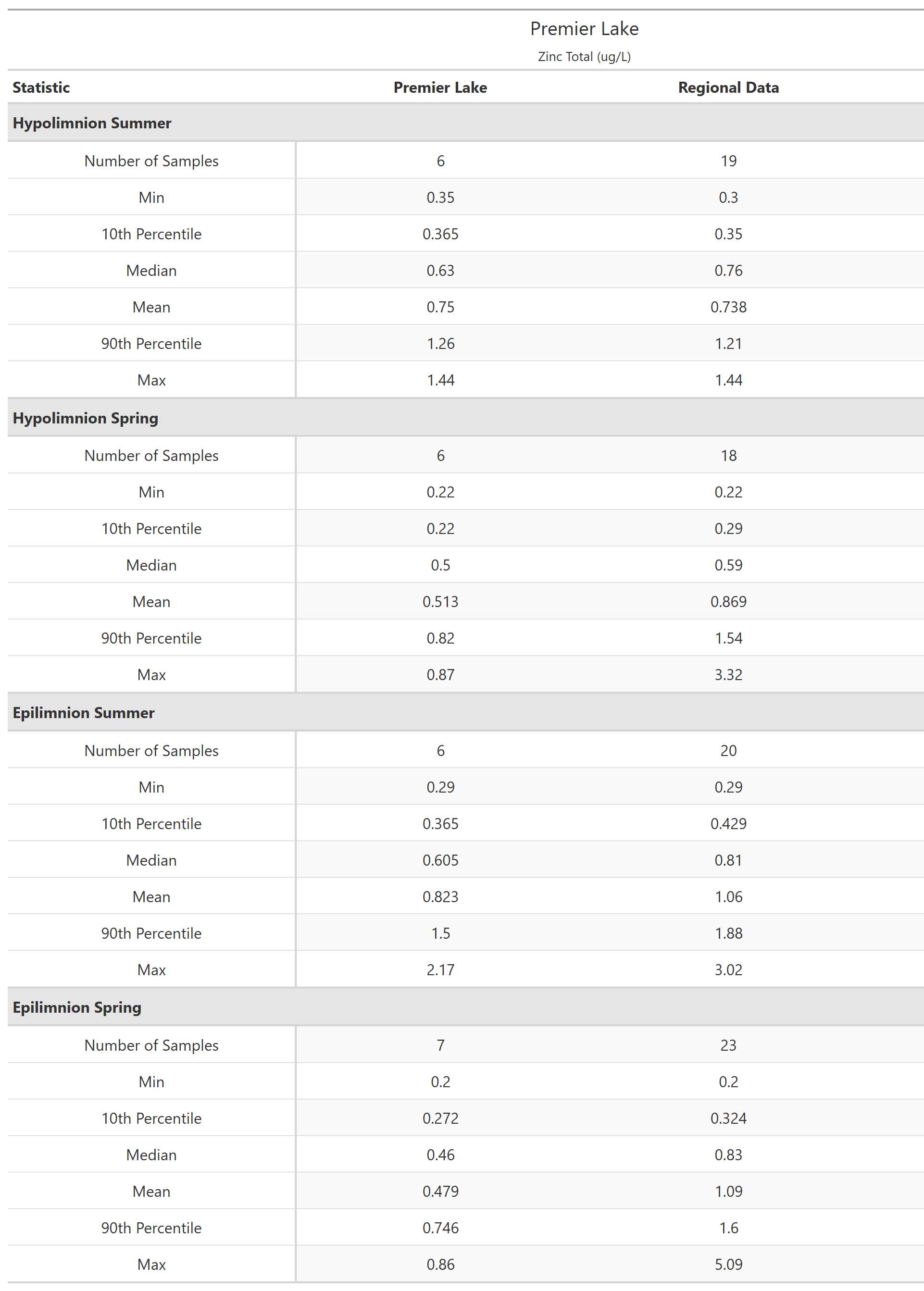Viewport: 924px width, 1291px height.
Task: Select the cell showing 0.429
Action: (728, 823)
